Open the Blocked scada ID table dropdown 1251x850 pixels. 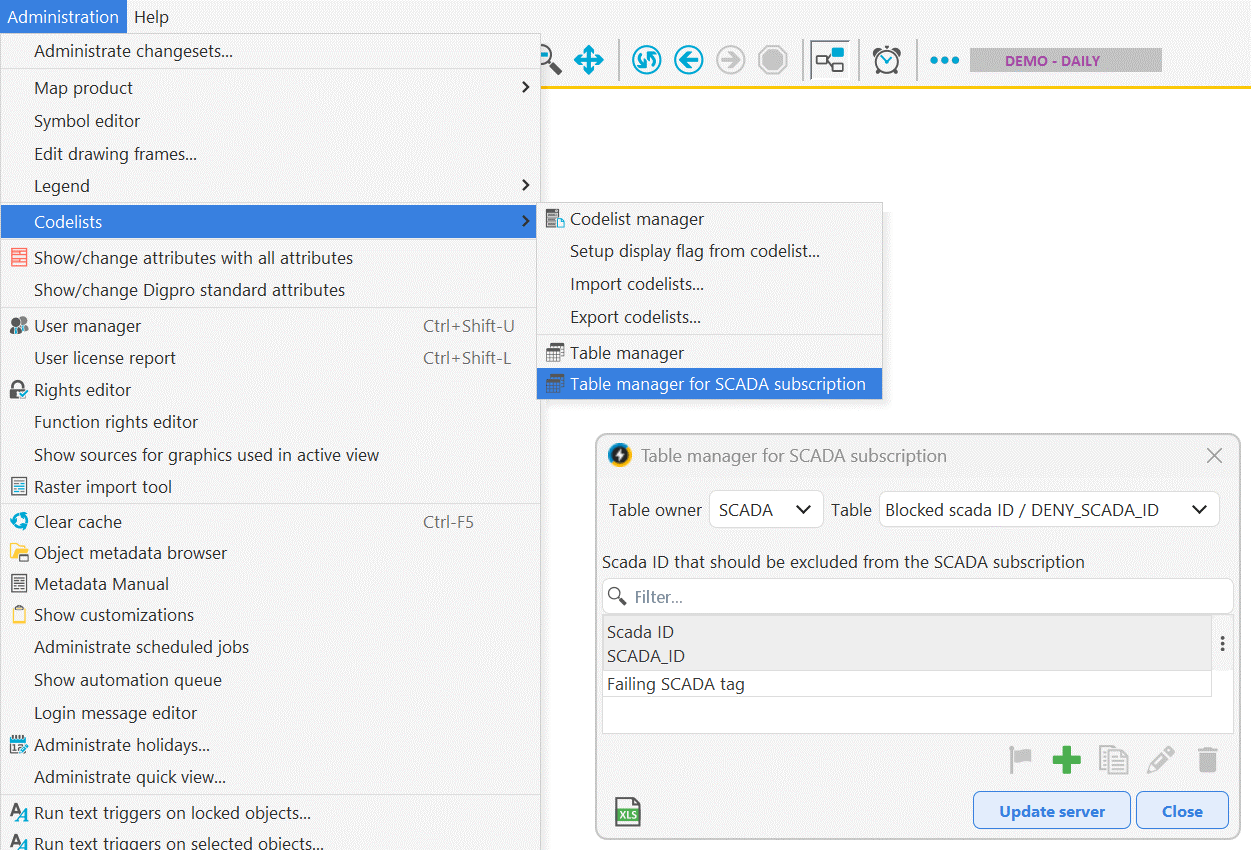pyautogui.click(x=1048, y=510)
